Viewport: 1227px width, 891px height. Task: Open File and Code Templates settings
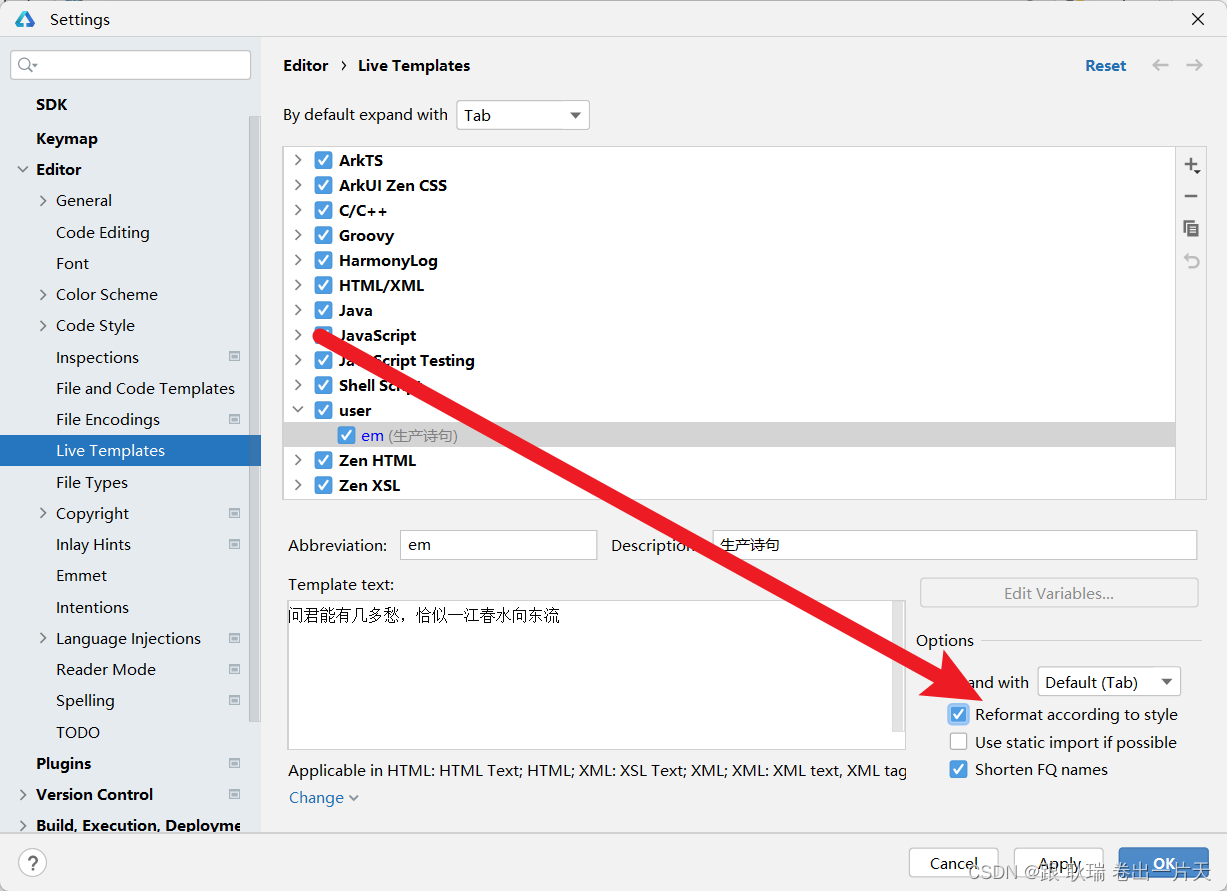pyautogui.click(x=146, y=388)
